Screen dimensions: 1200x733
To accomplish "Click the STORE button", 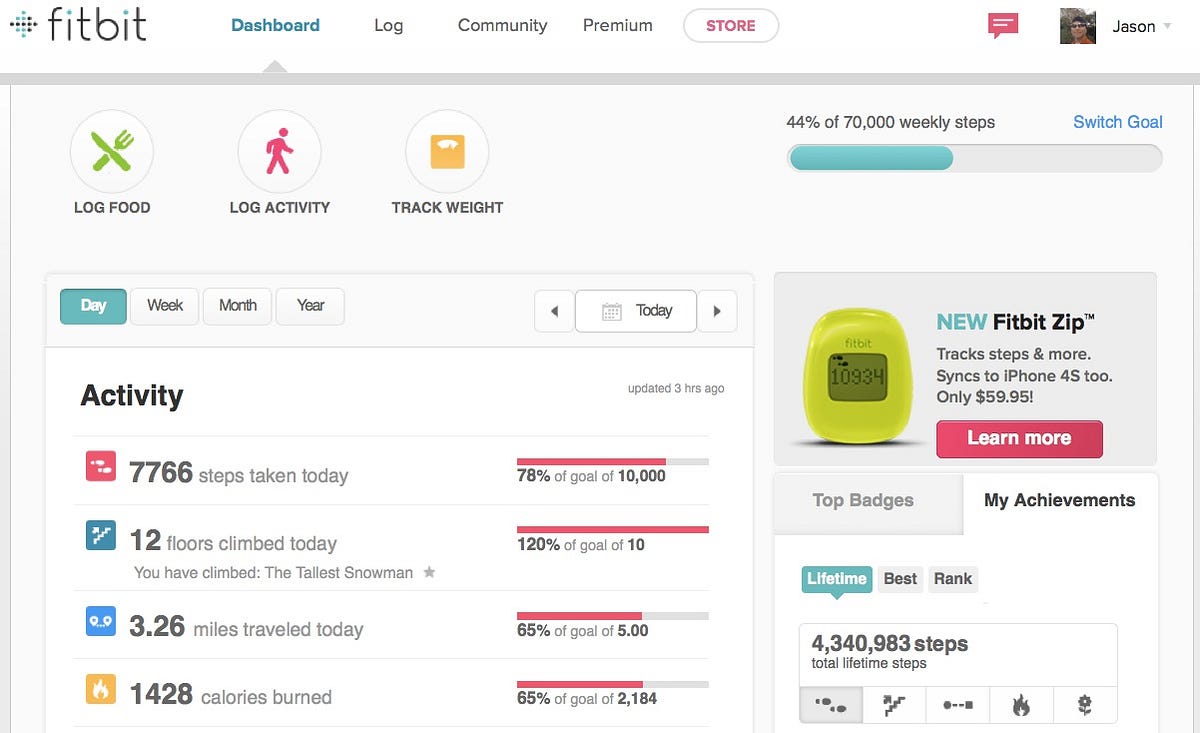I will point(731,26).
